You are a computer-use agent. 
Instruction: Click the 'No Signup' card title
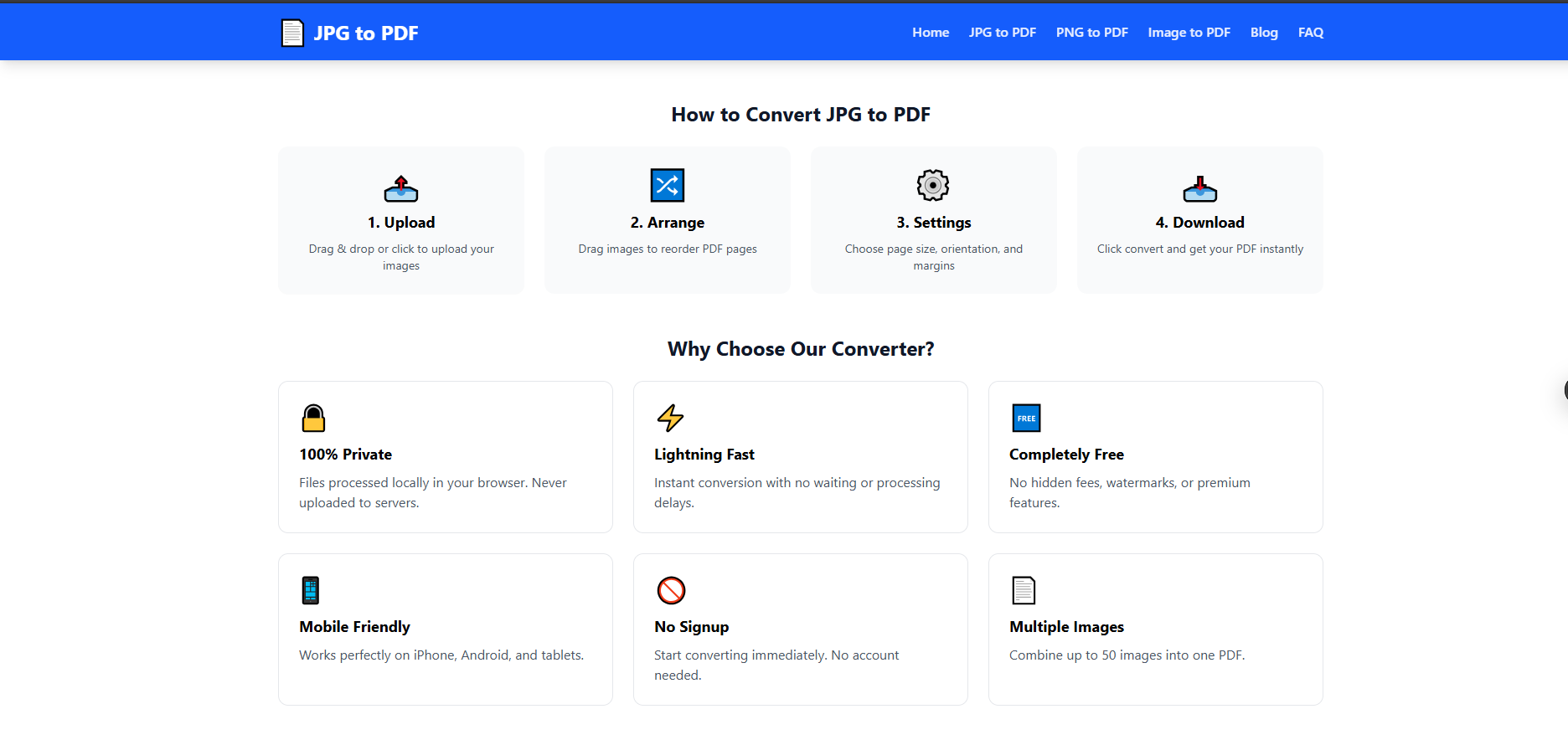tap(692, 627)
